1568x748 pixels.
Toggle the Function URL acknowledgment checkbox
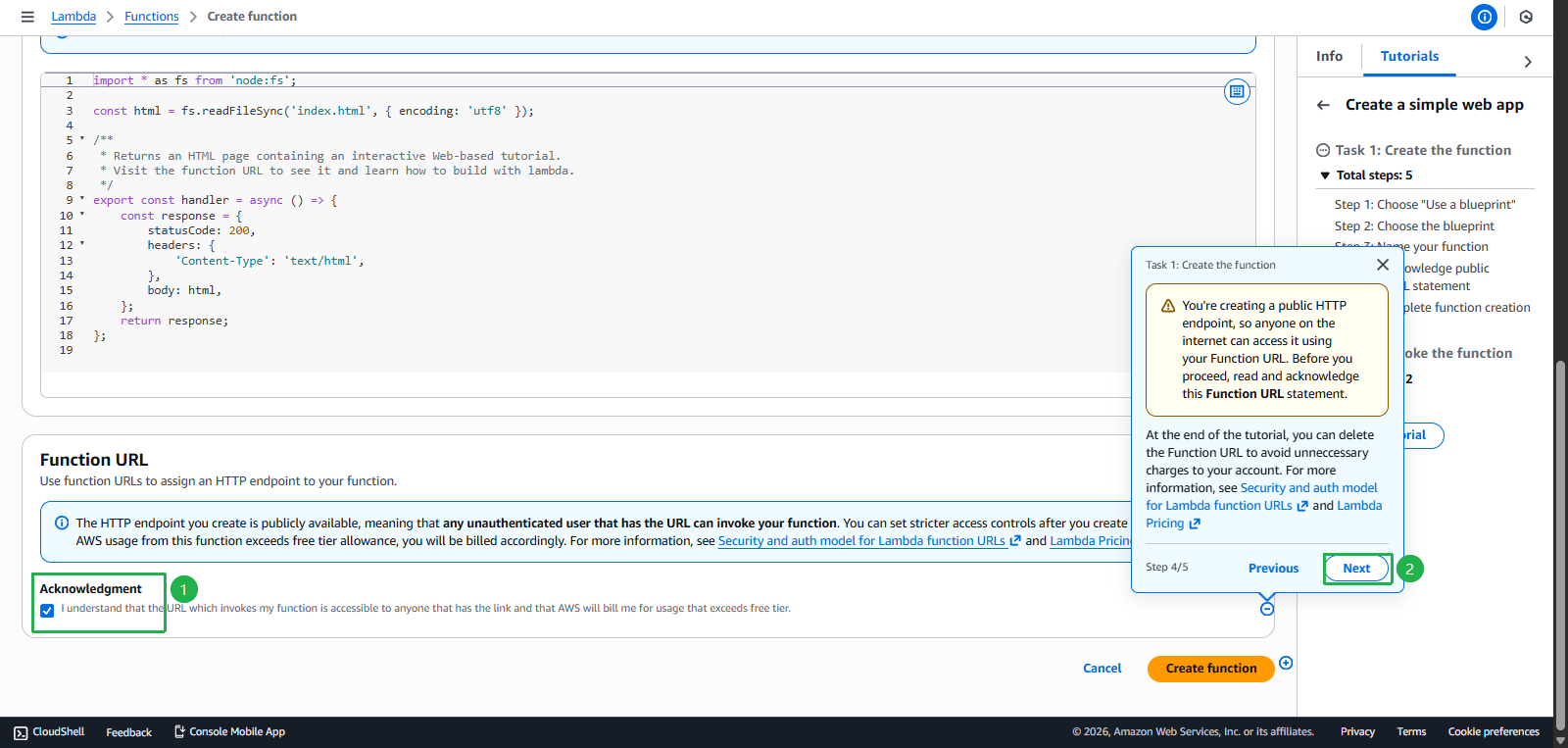[47, 610]
